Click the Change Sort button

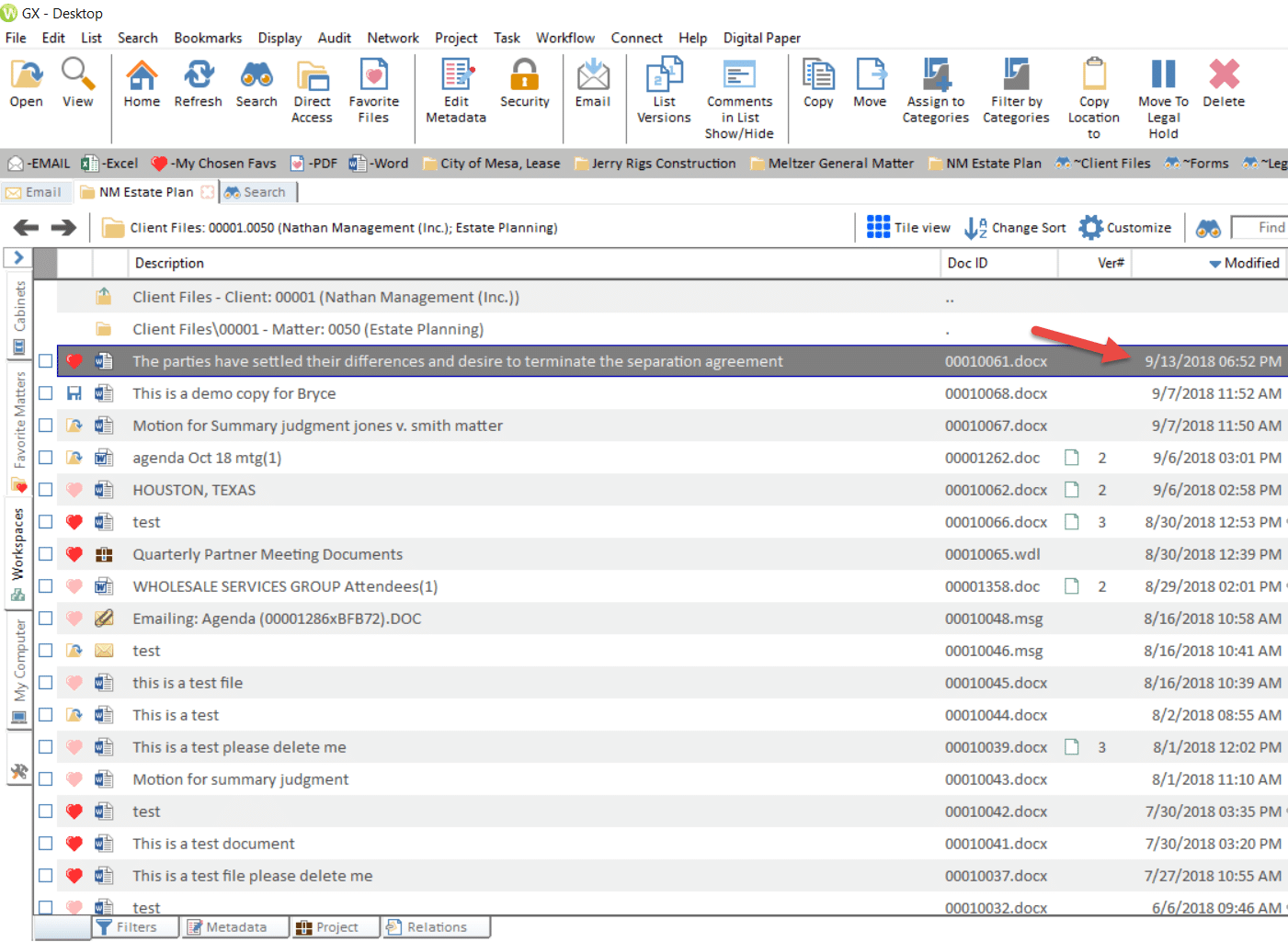point(1015,227)
